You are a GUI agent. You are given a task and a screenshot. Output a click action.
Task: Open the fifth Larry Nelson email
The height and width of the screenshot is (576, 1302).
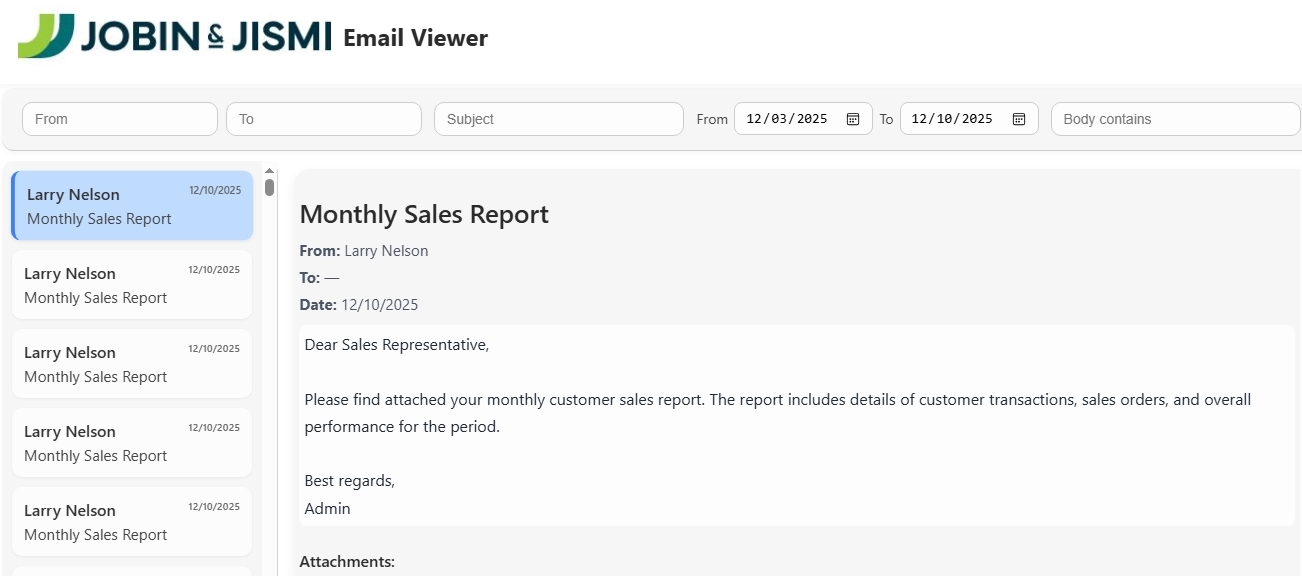[132, 522]
